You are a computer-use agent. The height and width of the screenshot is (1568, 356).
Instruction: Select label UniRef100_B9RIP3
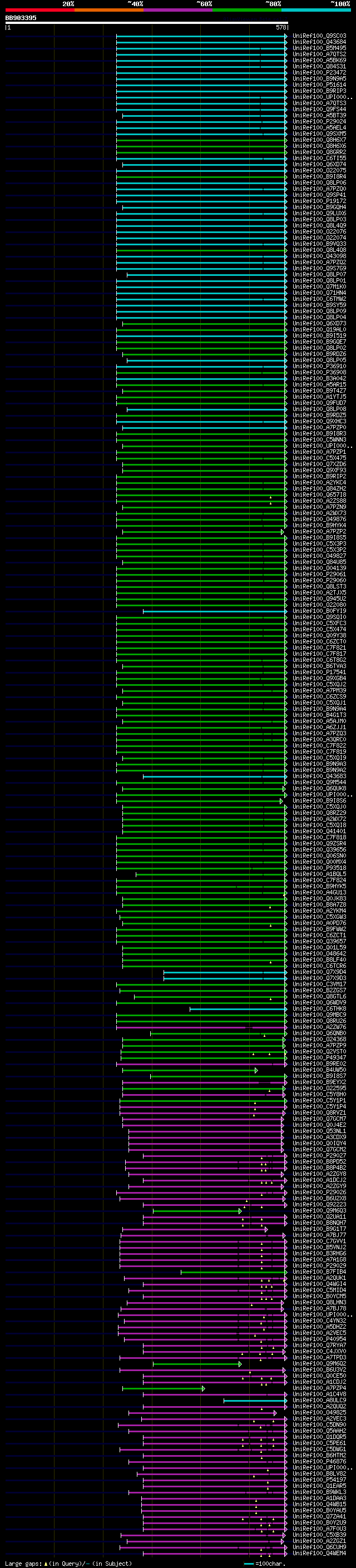(x=319, y=91)
